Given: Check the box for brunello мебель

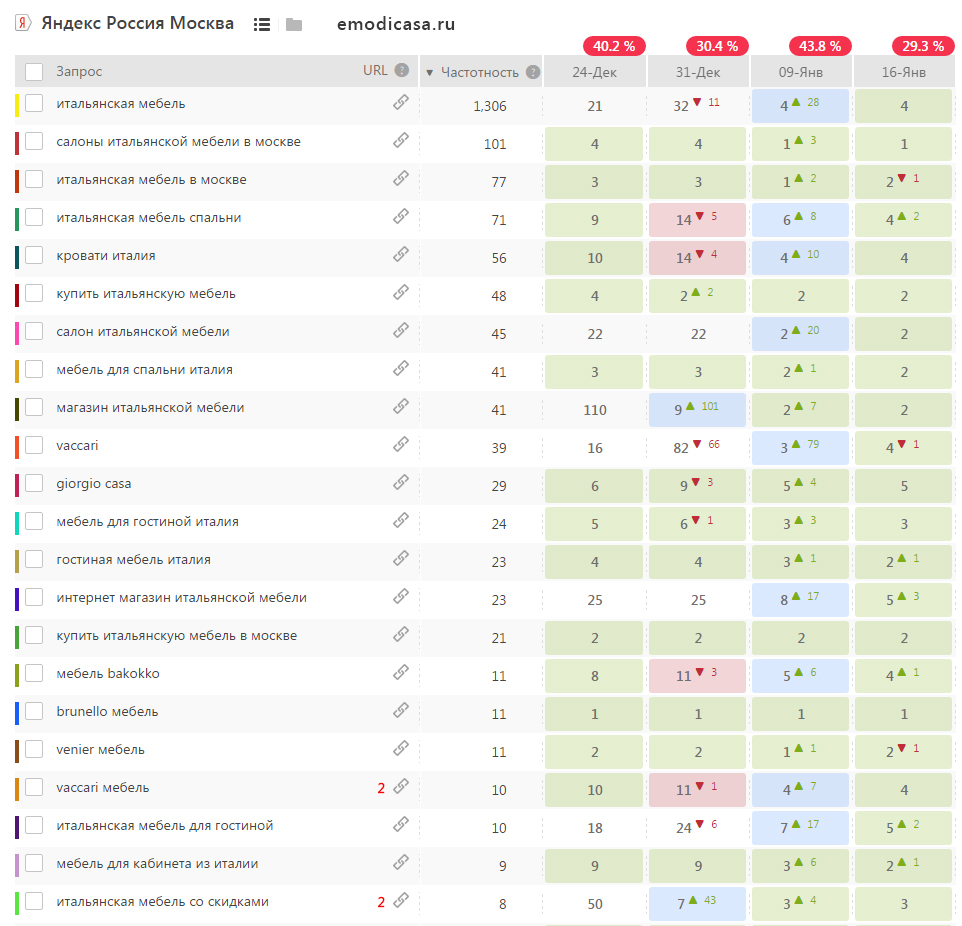Looking at the screenshot, I should click(34, 712).
